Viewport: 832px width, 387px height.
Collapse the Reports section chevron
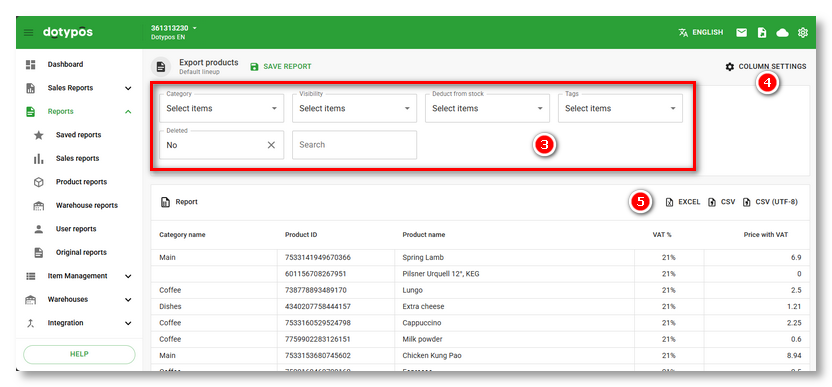128,111
